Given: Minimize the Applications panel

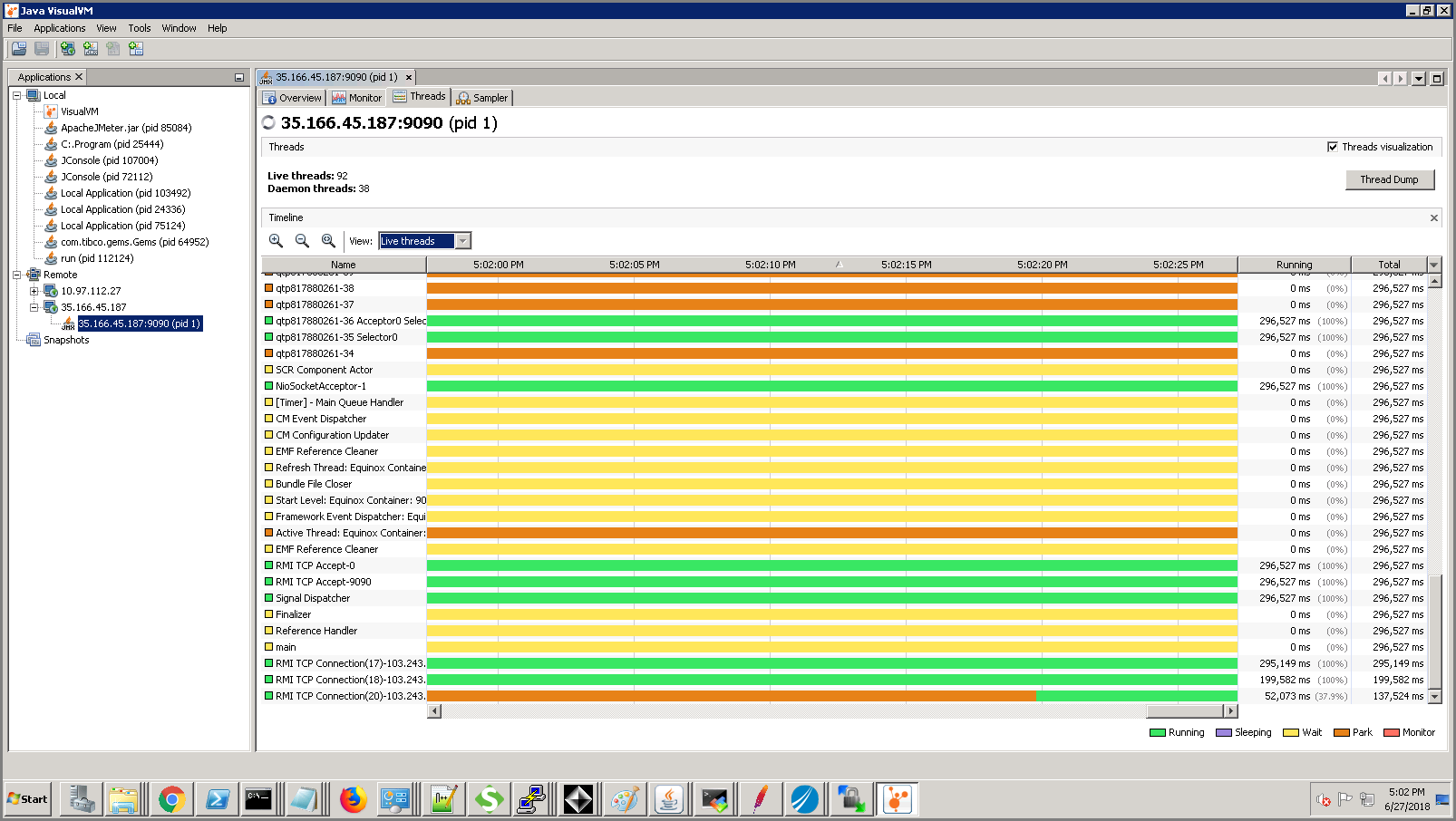Looking at the screenshot, I should [238, 78].
